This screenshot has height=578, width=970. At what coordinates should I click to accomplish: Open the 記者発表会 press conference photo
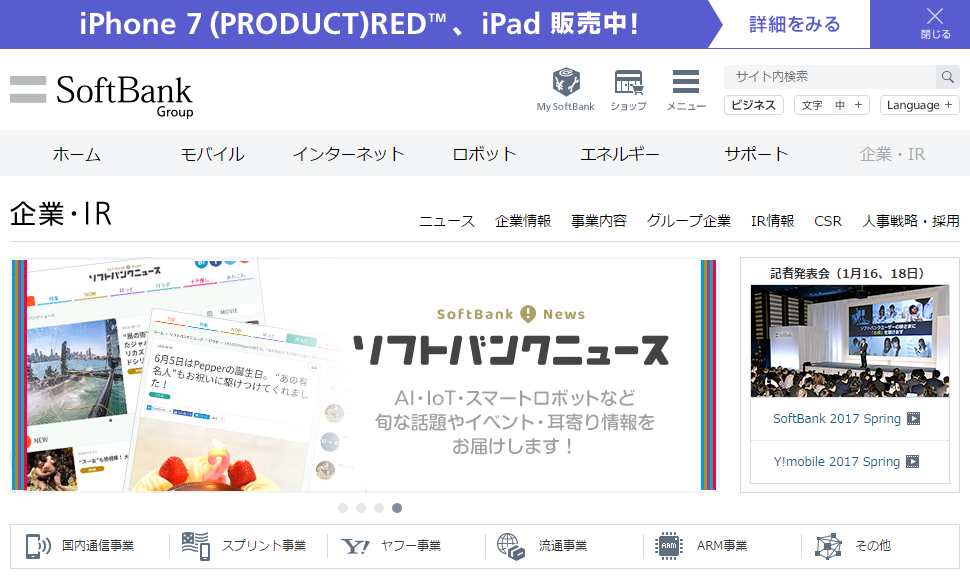[849, 341]
